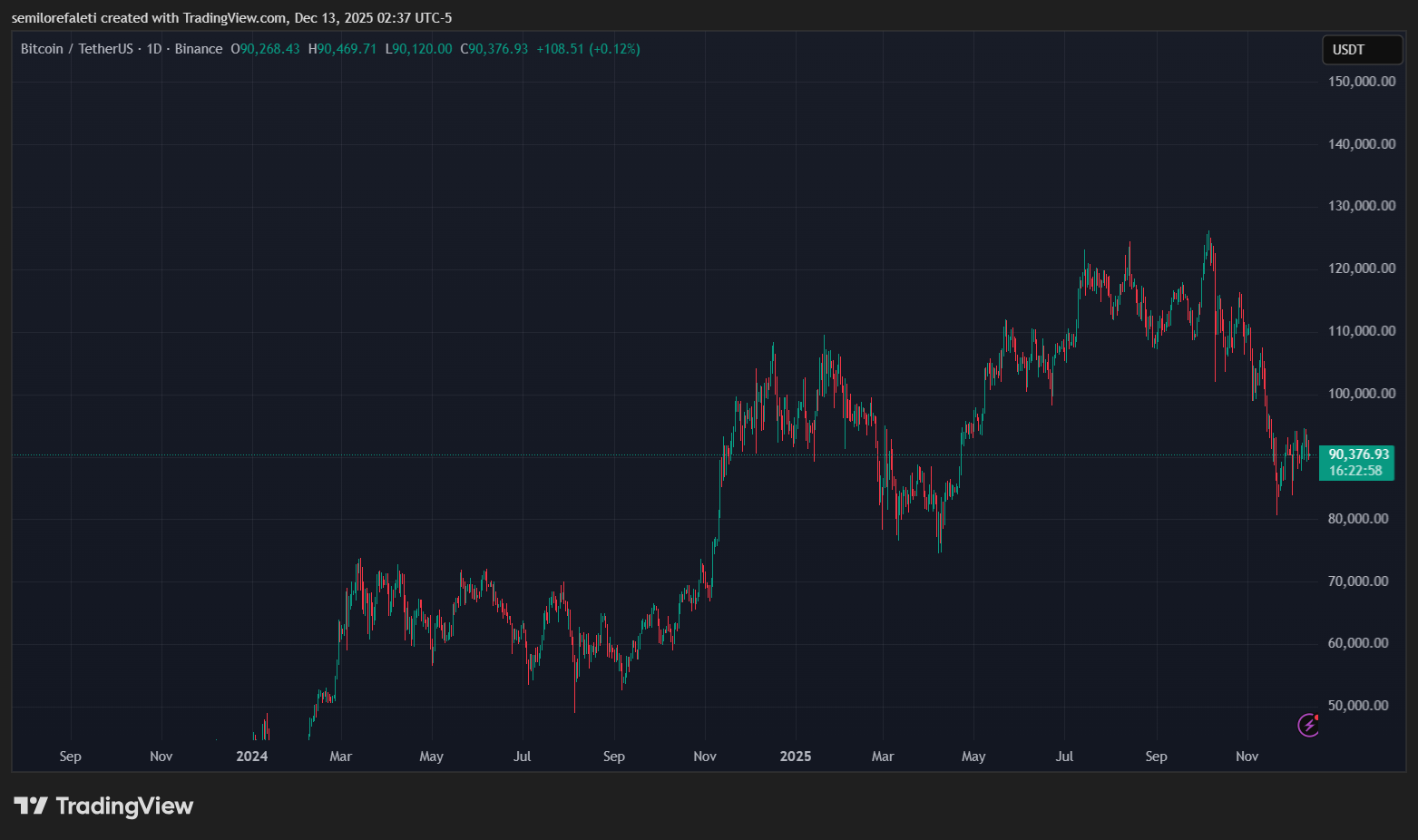Click the low price value L90,120.00
The width and height of the screenshot is (1418, 840).
click(418, 49)
